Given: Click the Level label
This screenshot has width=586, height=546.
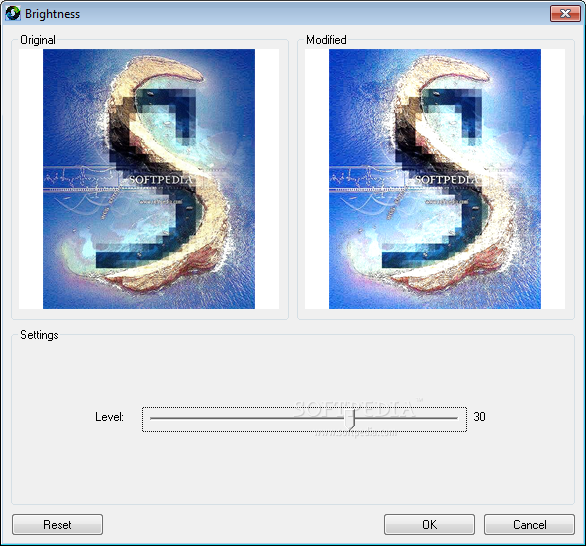Looking at the screenshot, I should pyautogui.click(x=109, y=417).
